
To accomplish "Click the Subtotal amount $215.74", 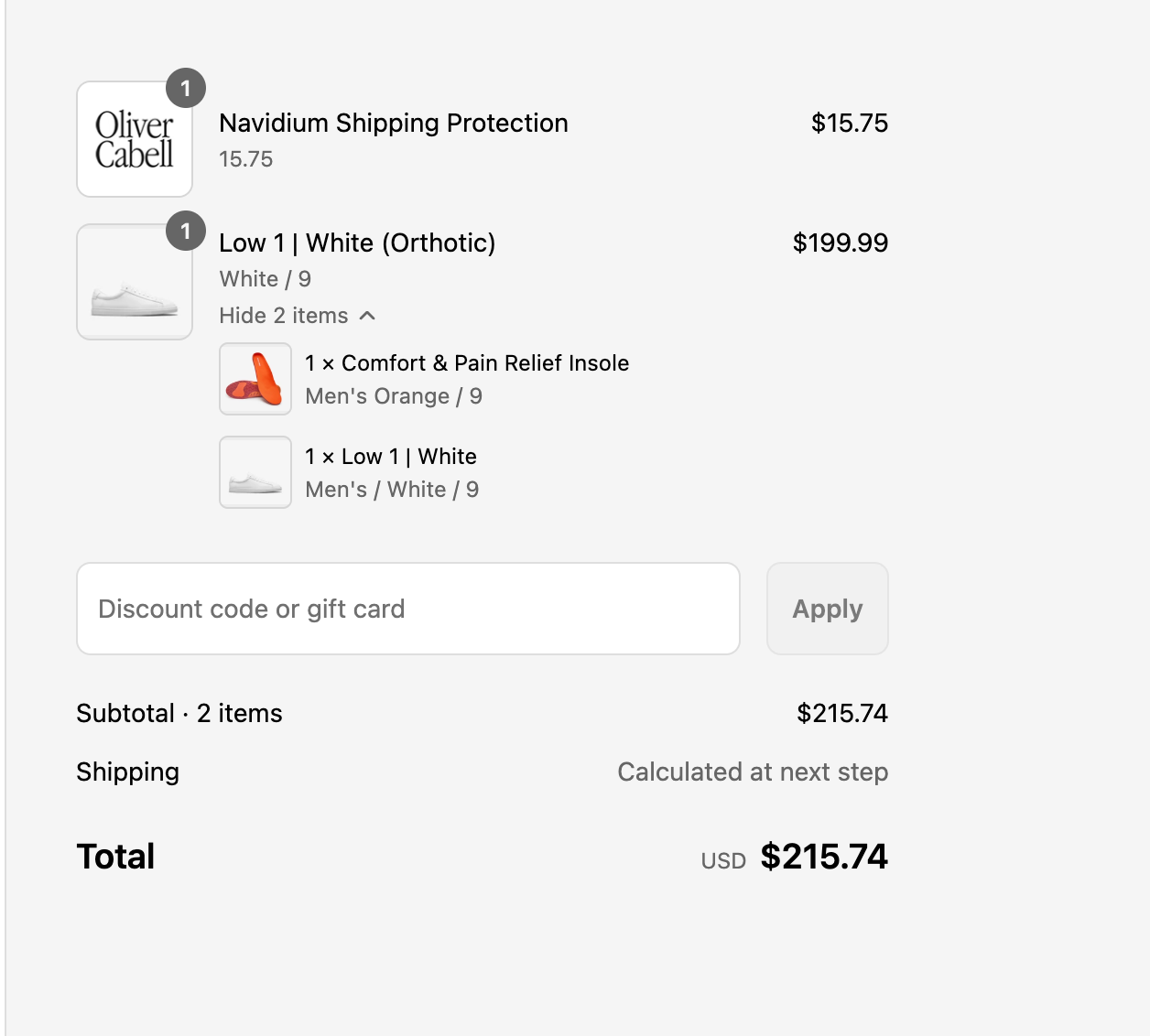I will tap(842, 713).
